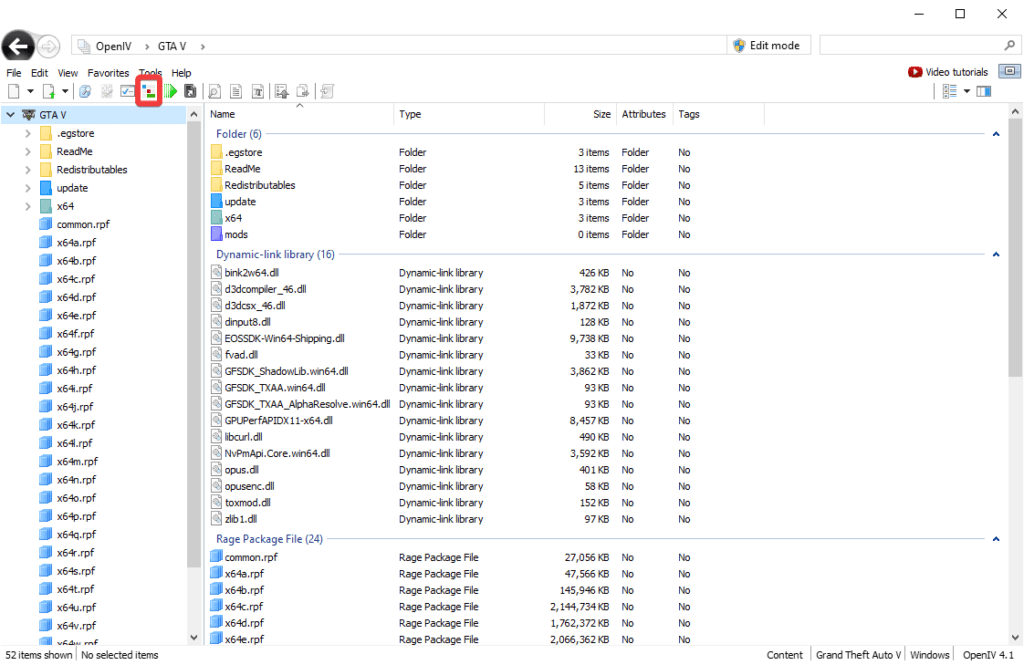Open the Video tutorials link

[x=948, y=72]
